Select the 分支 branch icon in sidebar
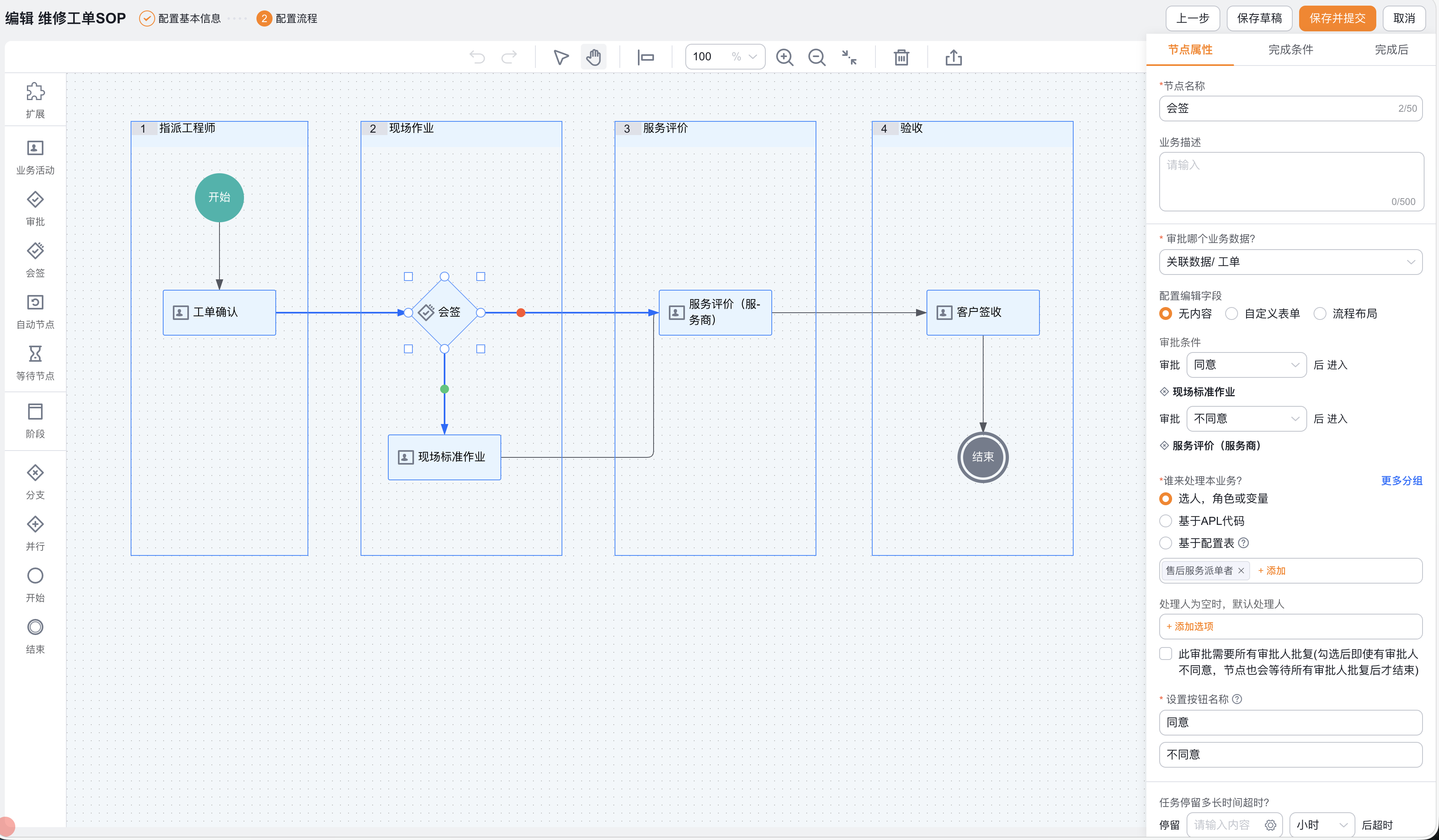The image size is (1439, 840). (x=35, y=473)
